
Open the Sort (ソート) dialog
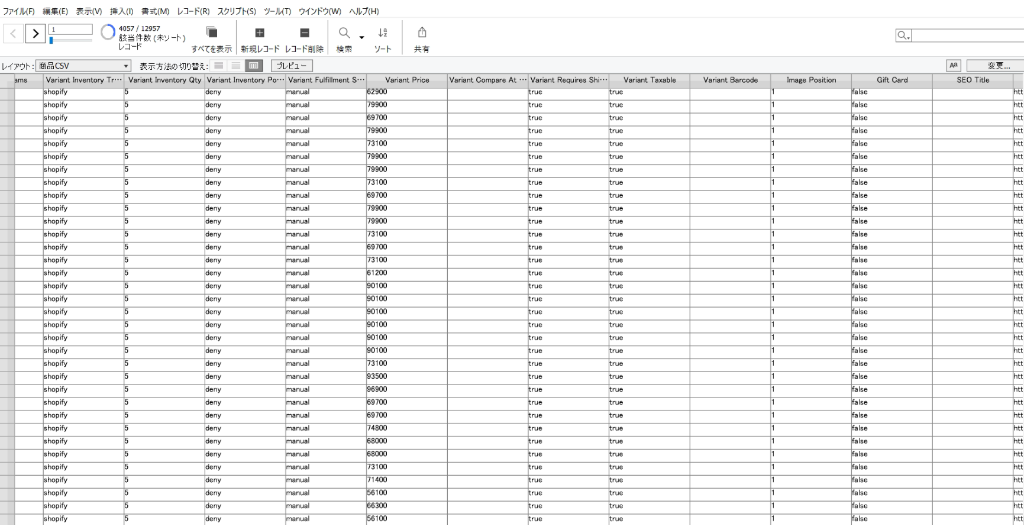pos(383,33)
